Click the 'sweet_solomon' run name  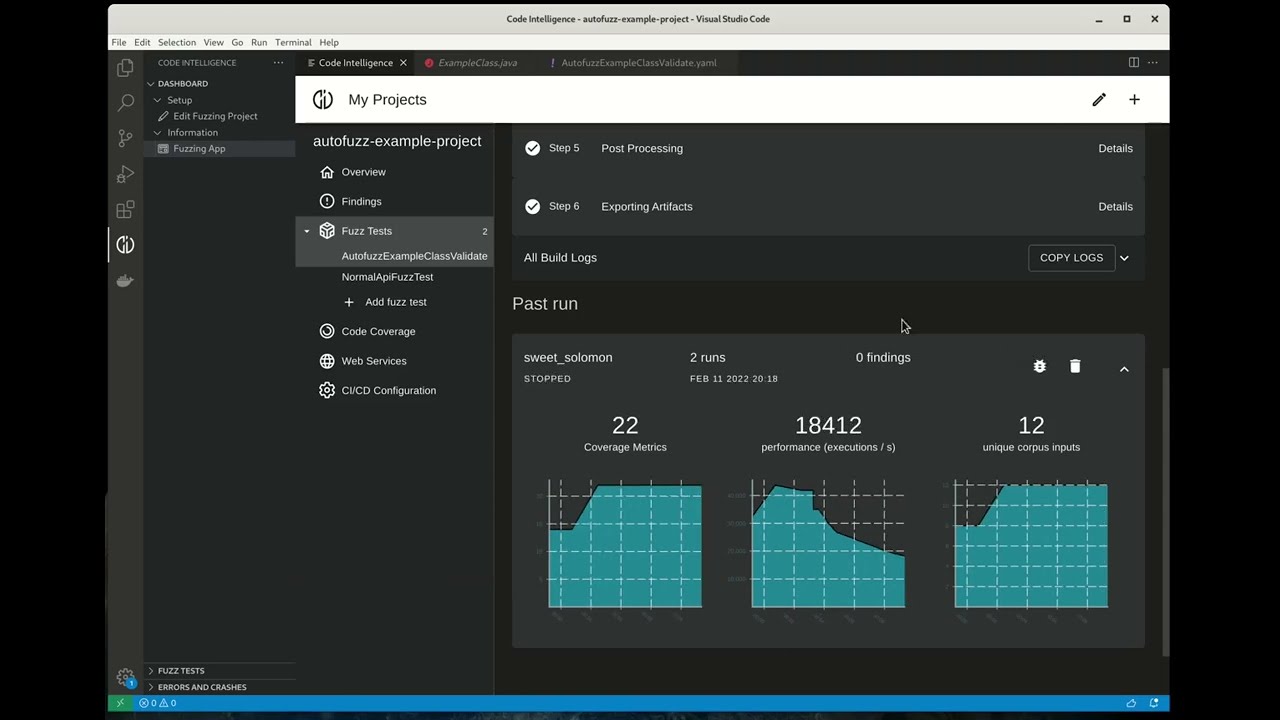(568, 357)
